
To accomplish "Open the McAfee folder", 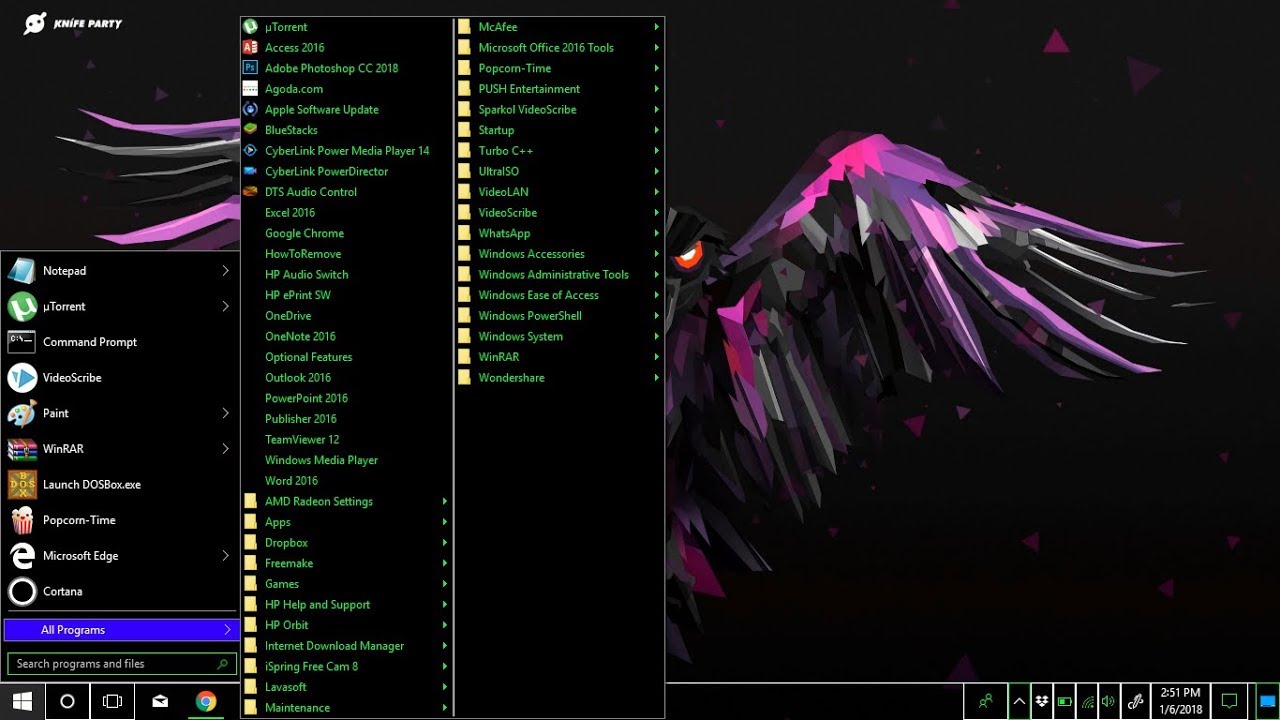I will pos(559,27).
